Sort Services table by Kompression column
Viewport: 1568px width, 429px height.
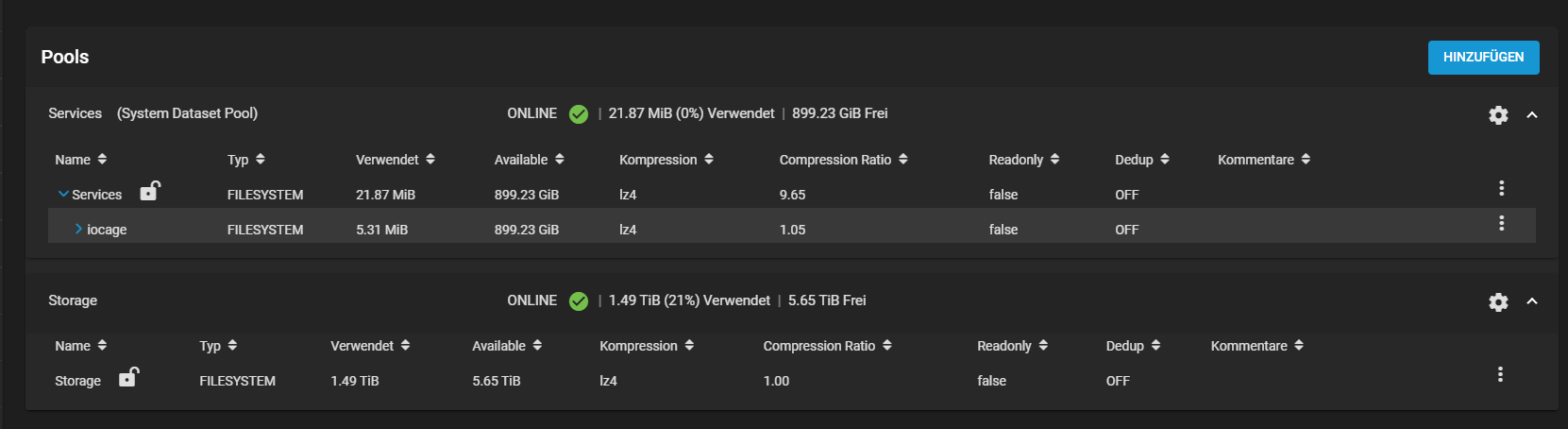pos(666,160)
